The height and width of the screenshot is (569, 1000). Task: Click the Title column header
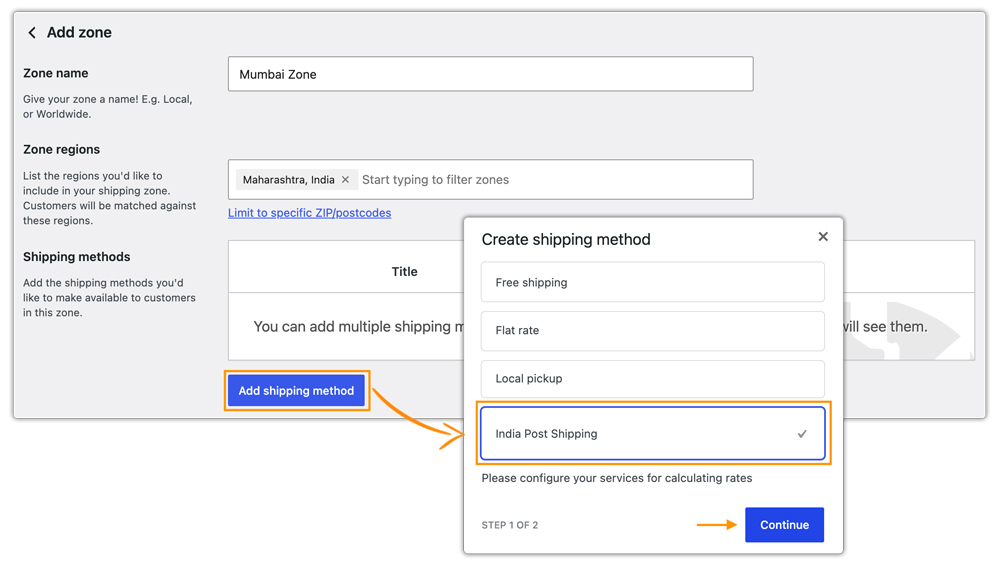pos(404,272)
